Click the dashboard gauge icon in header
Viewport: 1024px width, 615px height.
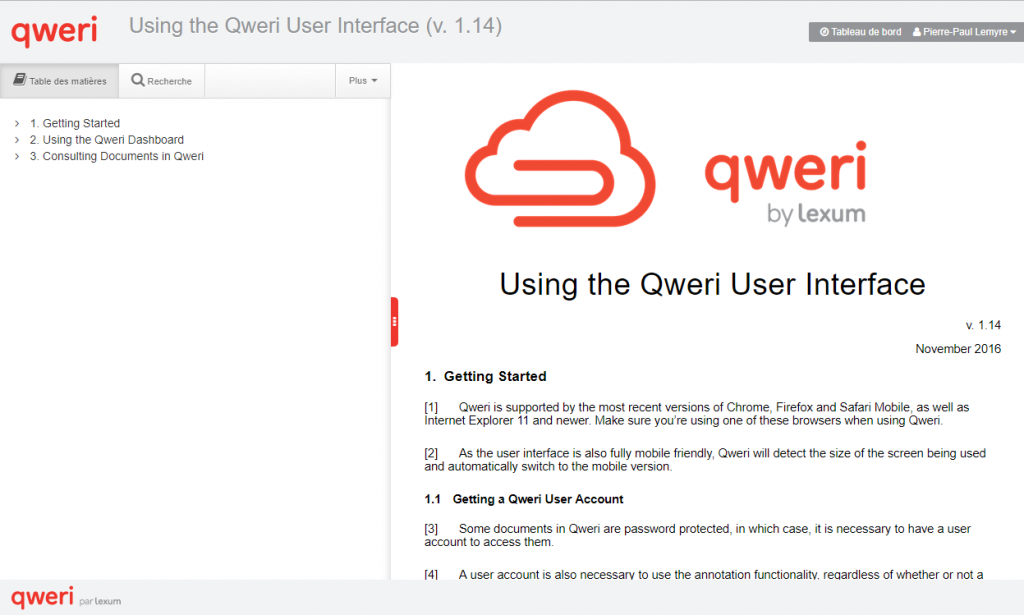pos(824,32)
